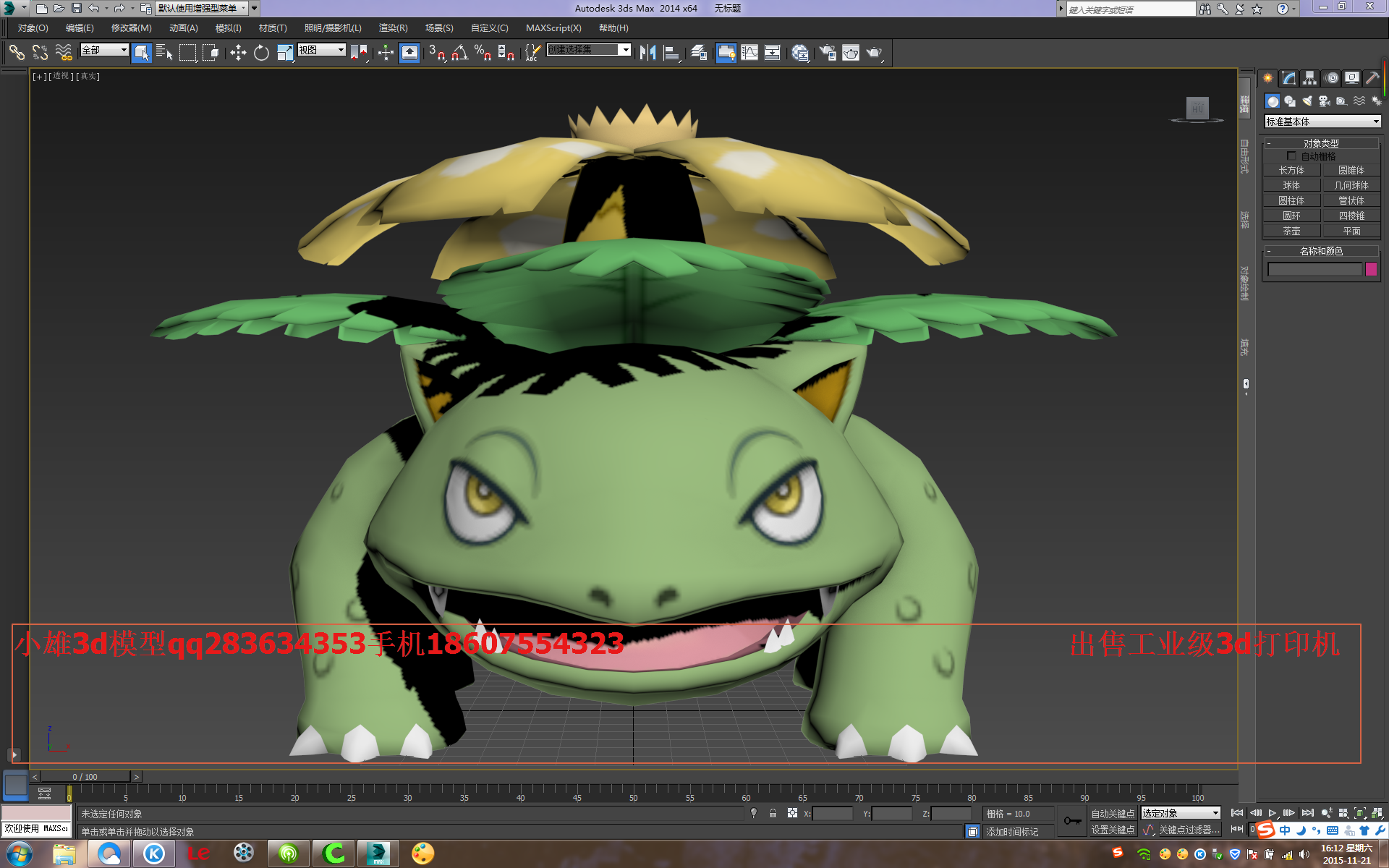Open the 创建选择集 named selection dropdown

pos(589,50)
